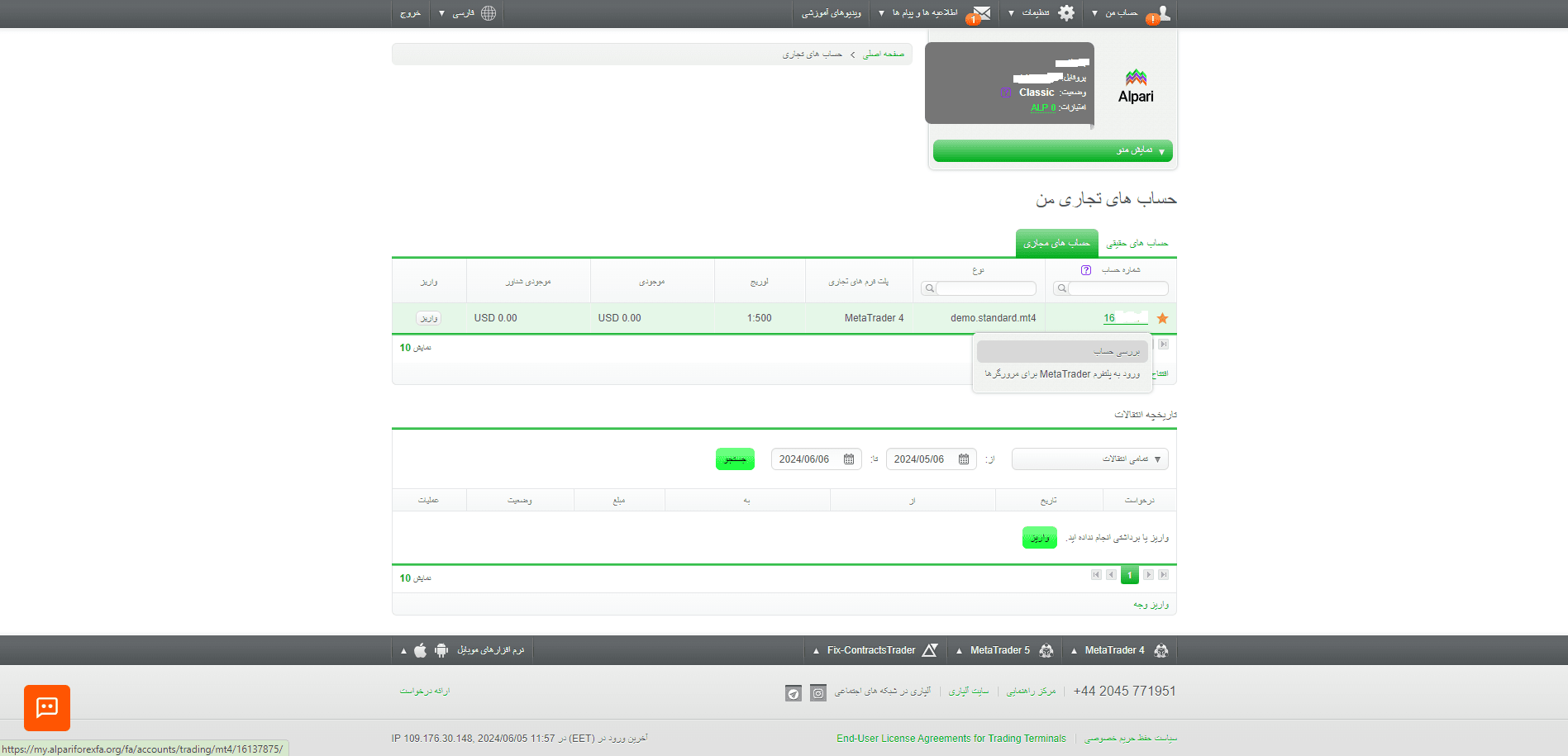This screenshot has width=1568, height=756.
Task: Click the leverage column header
Action: (x=760, y=282)
